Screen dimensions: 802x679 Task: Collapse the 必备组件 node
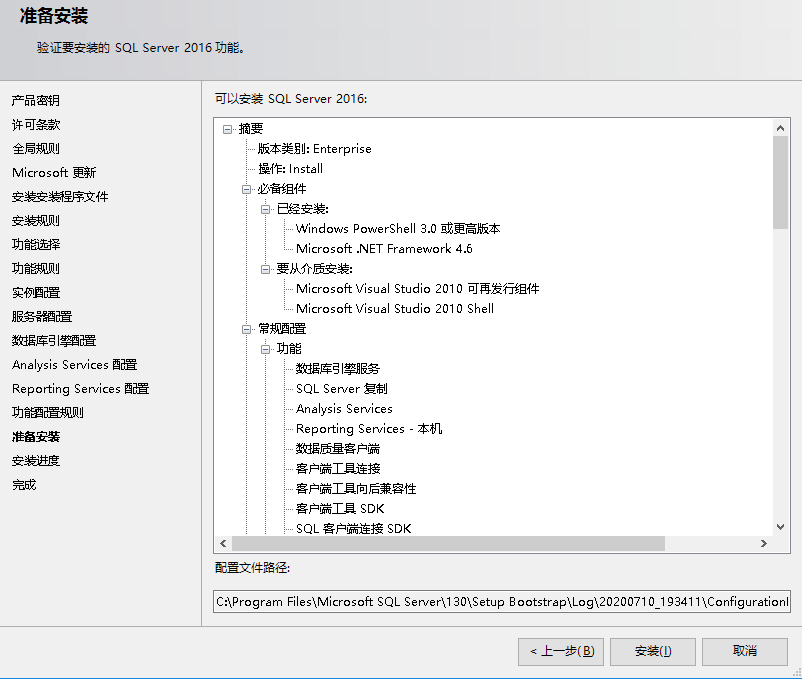(x=247, y=189)
